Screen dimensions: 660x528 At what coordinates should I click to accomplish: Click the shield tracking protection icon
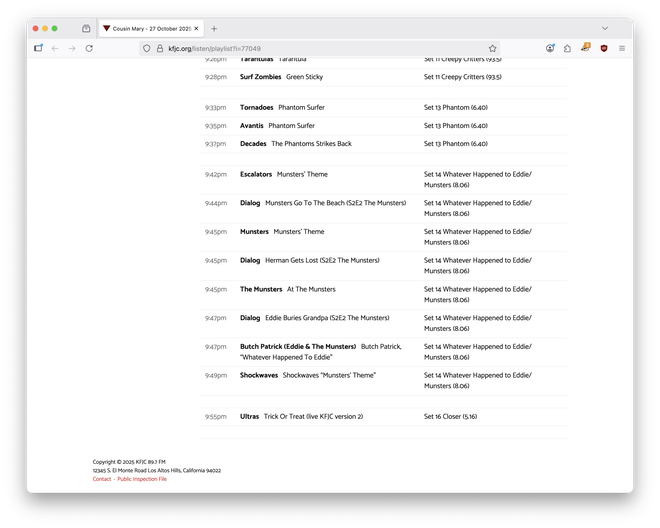[x=147, y=48]
